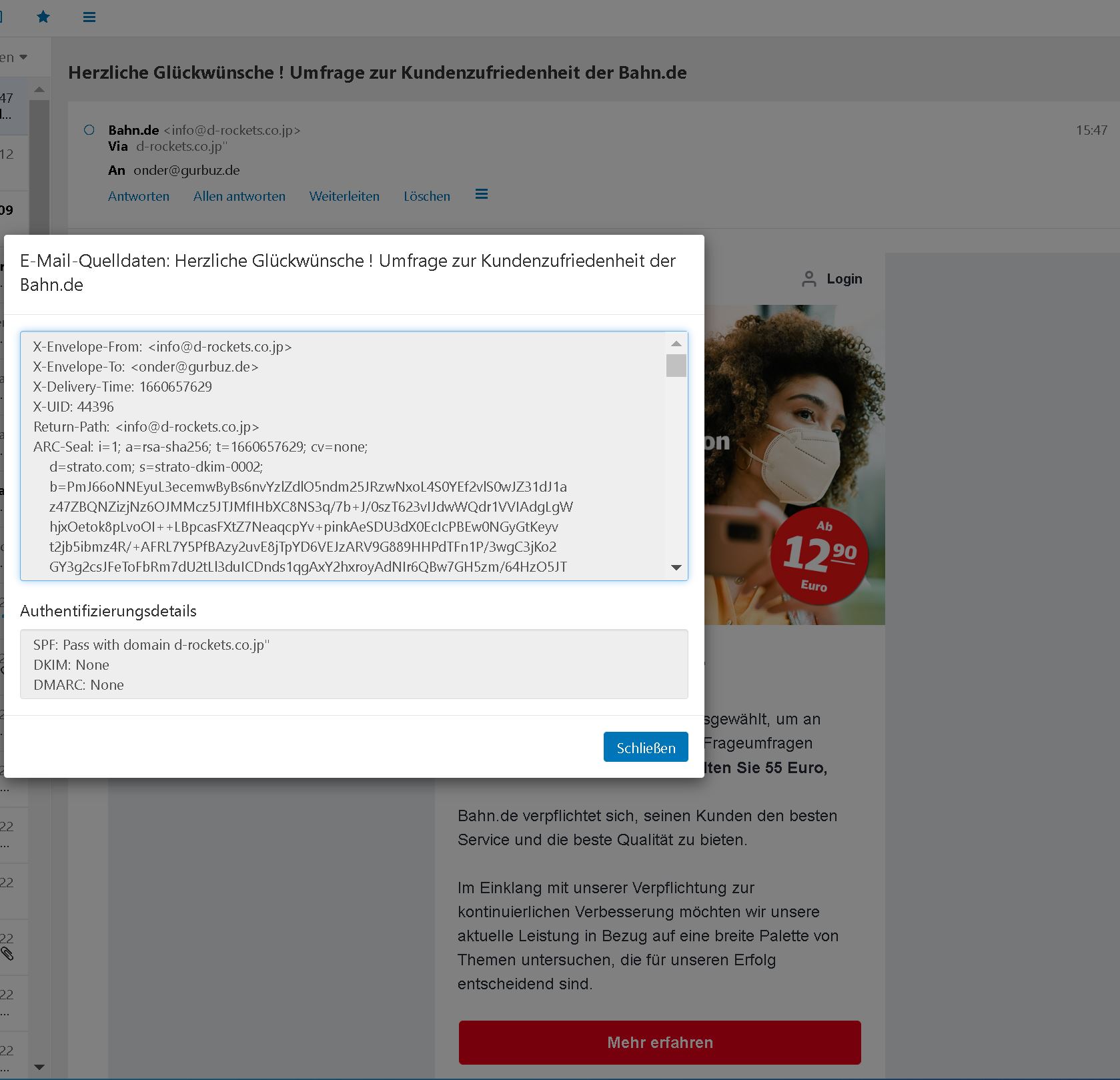Click the DKIM: None line
Viewport: 1120px width, 1080px height.
[71, 665]
